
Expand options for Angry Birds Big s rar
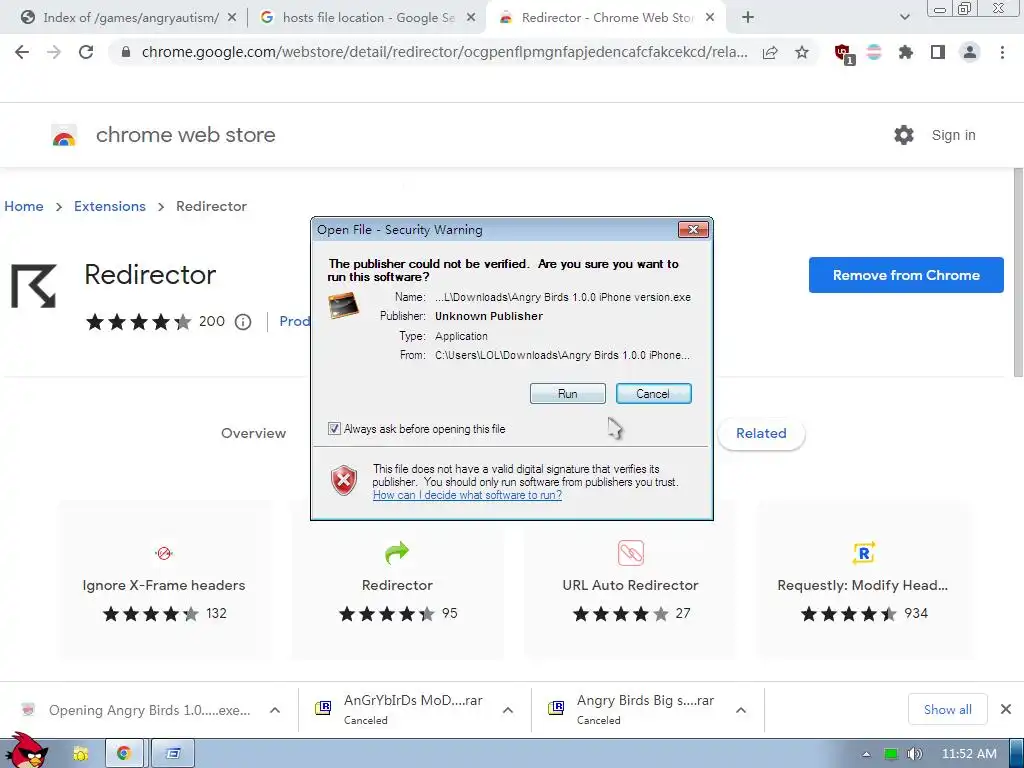[x=741, y=710]
